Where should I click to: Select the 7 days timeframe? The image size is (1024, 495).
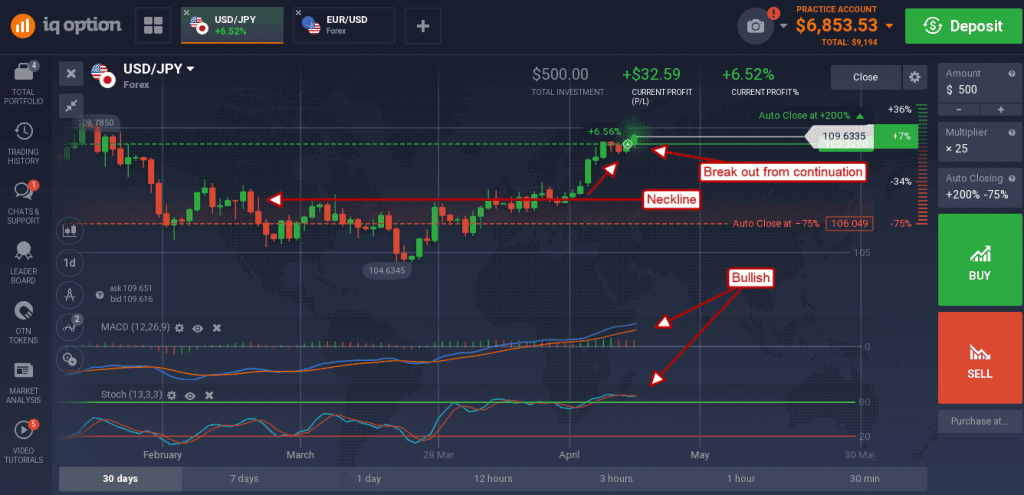[x=244, y=479]
